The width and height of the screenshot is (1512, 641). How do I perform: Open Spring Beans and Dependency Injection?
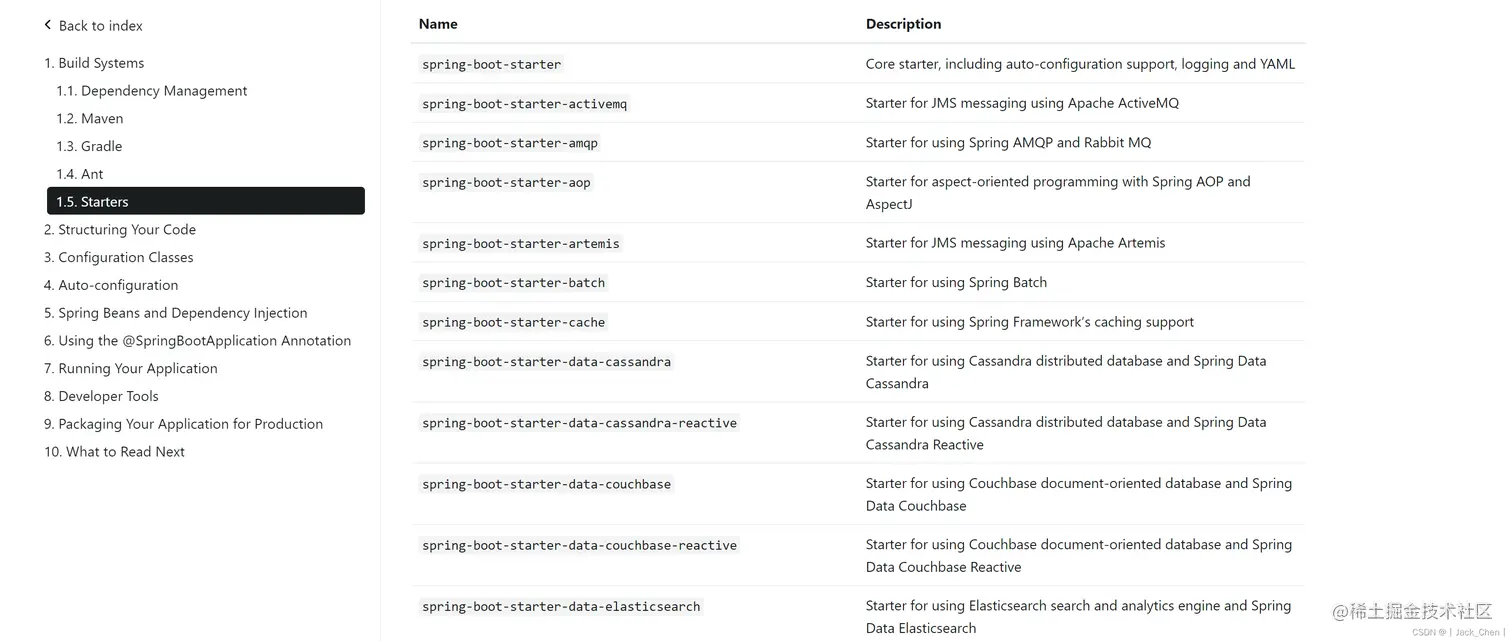pos(176,313)
